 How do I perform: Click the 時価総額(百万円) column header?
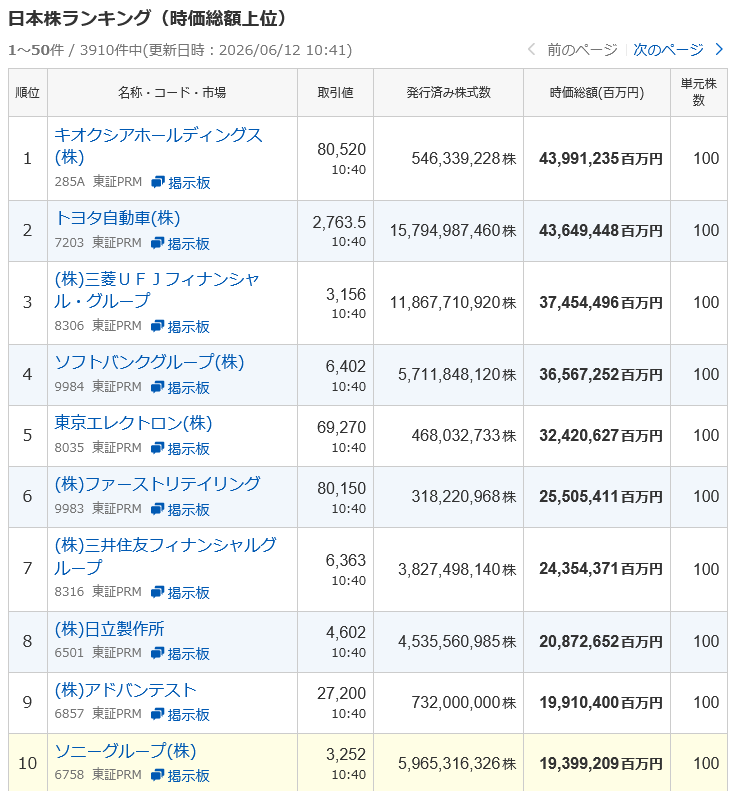click(597, 92)
